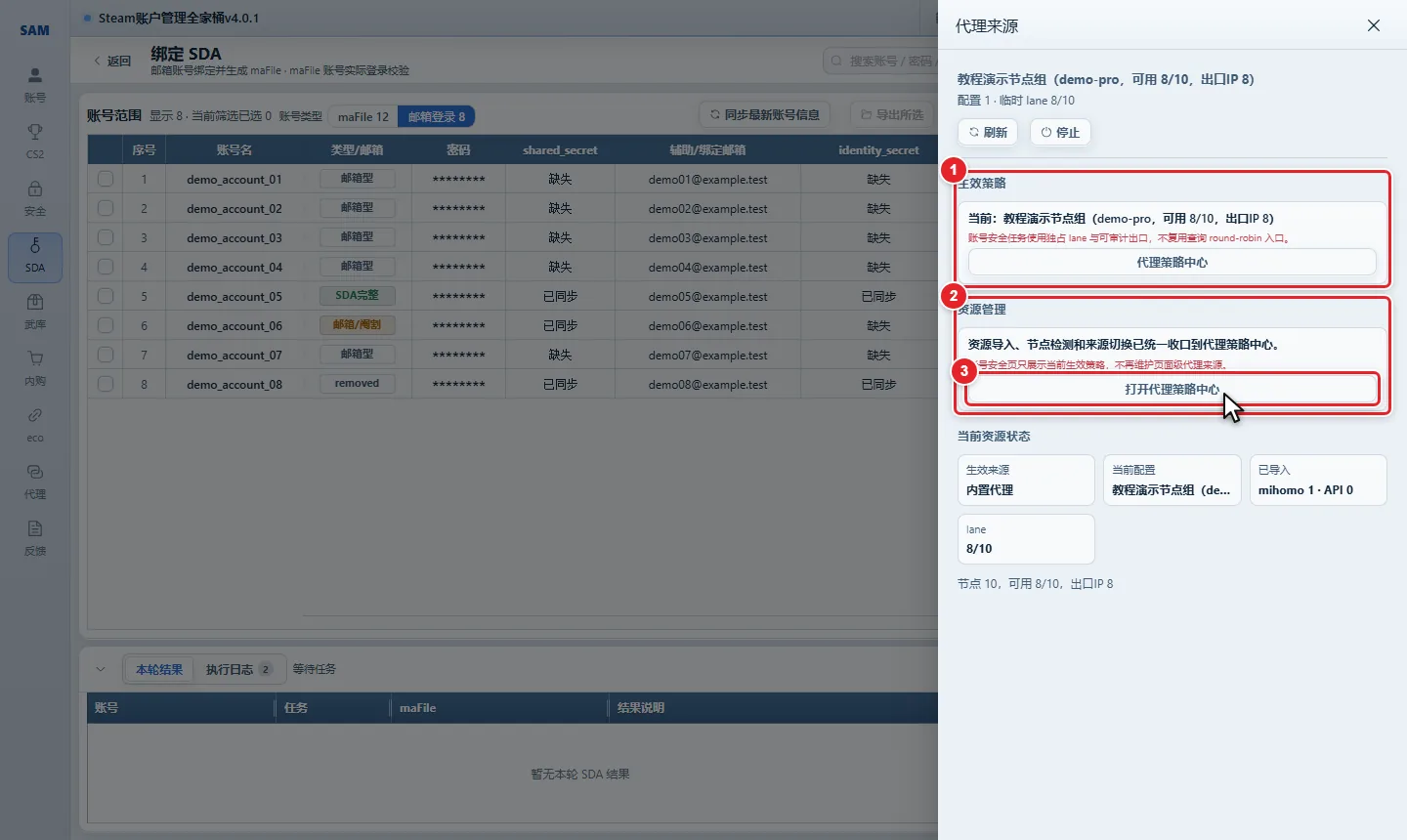
Task: Mark the demo_account_06 checkbox
Action: point(106,325)
